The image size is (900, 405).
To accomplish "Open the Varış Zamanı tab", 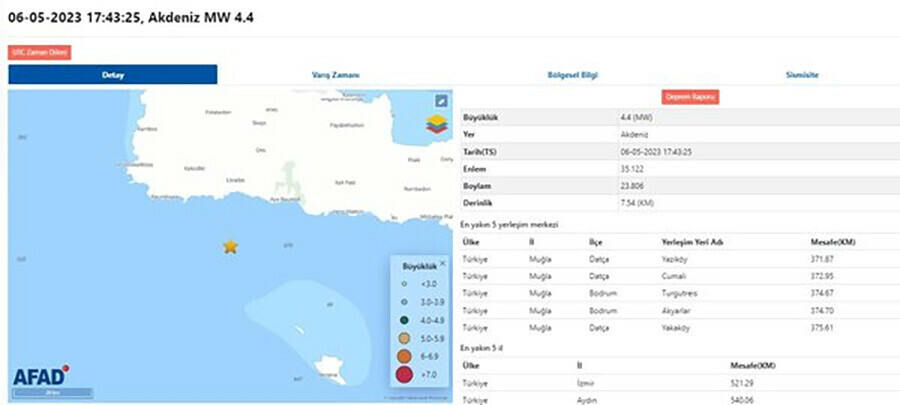I will [x=338, y=75].
